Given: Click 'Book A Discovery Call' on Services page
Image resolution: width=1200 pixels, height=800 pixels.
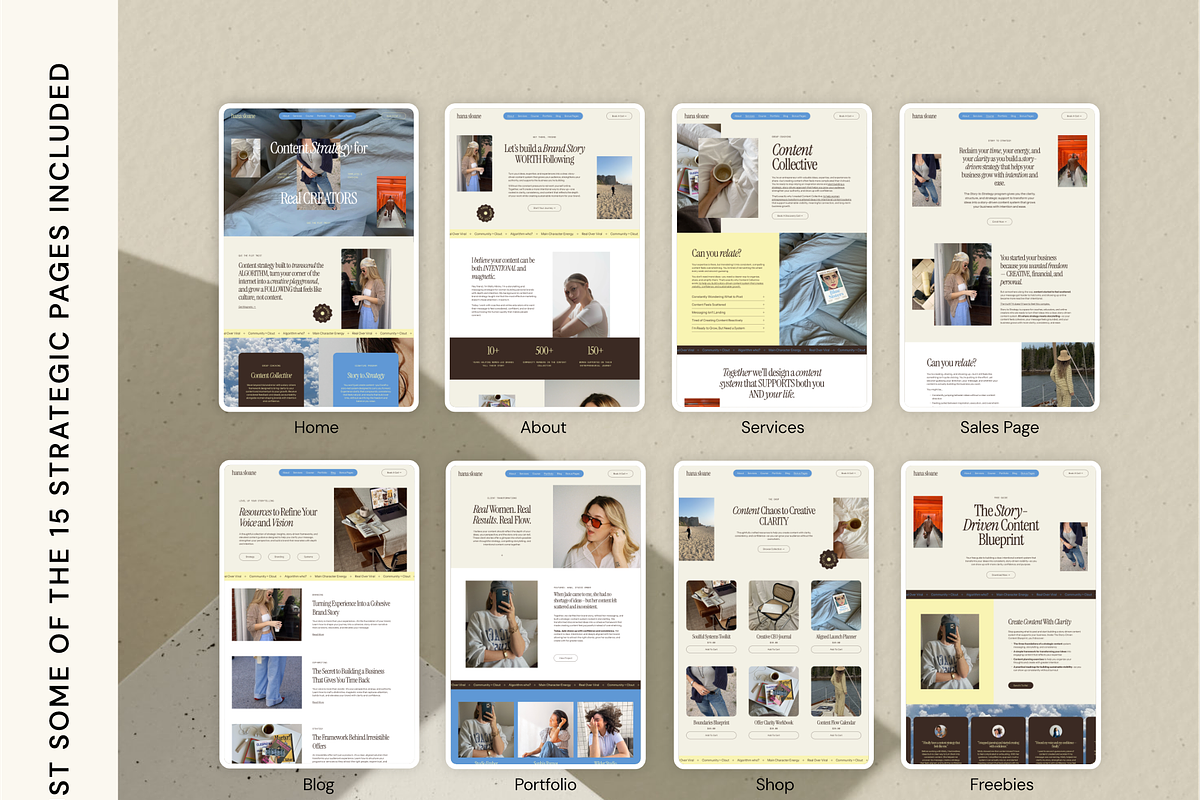Looking at the screenshot, I should [789, 215].
